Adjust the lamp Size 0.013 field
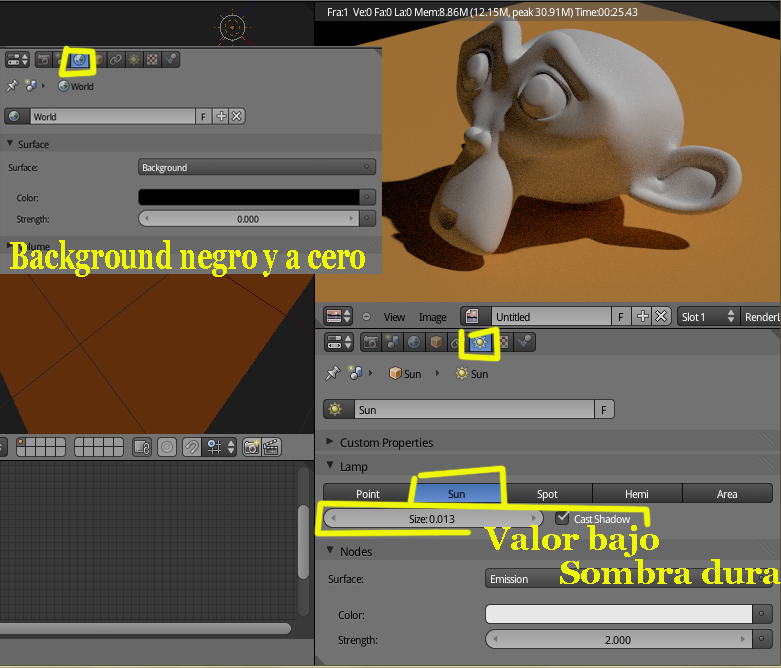 (432, 519)
